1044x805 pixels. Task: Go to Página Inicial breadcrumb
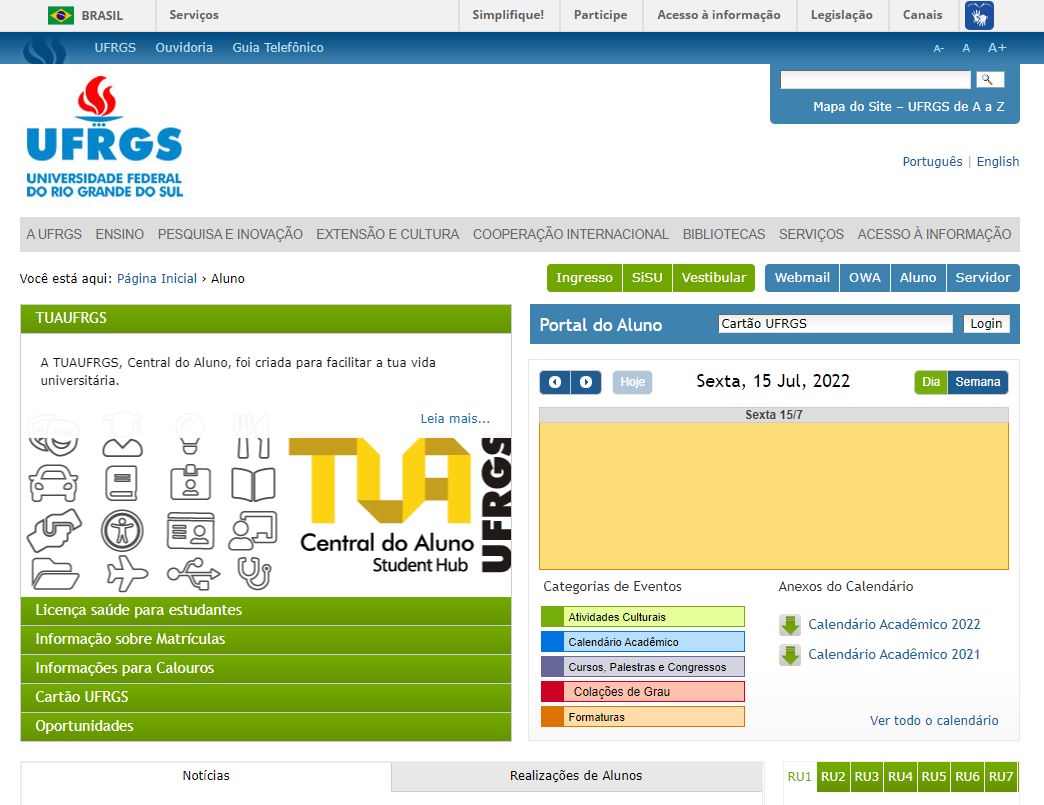[157, 278]
